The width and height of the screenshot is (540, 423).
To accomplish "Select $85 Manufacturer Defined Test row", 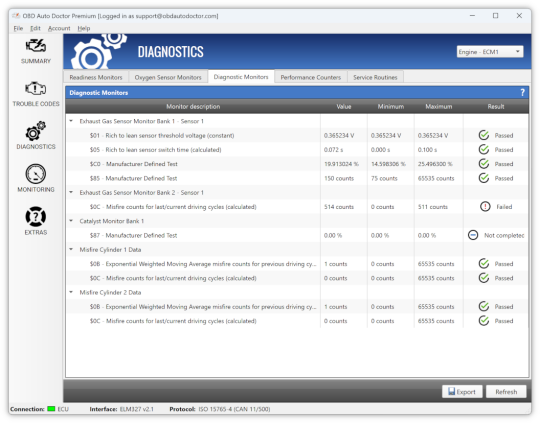I will [x=297, y=178].
